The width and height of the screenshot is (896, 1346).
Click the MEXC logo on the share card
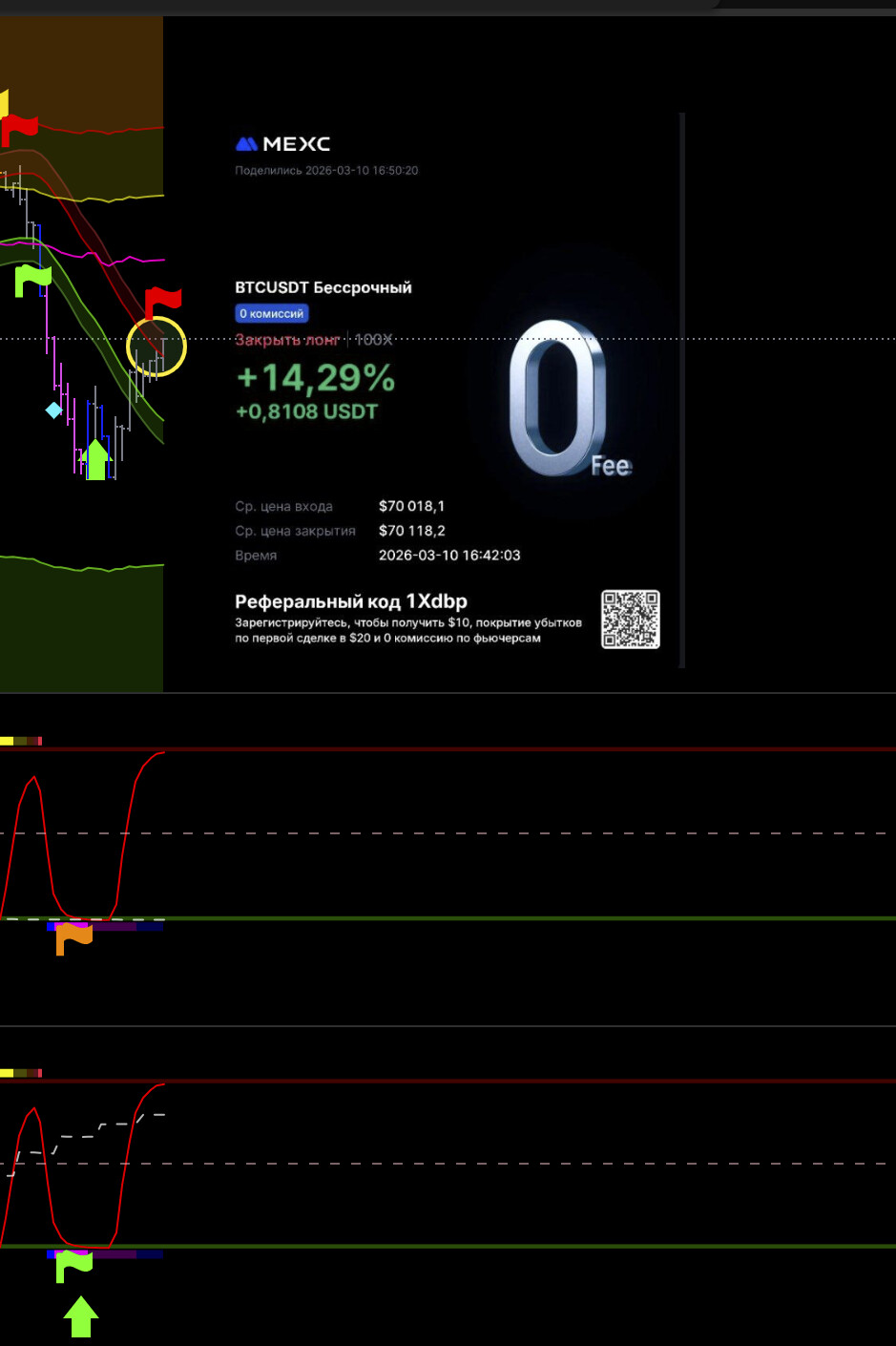click(x=282, y=144)
